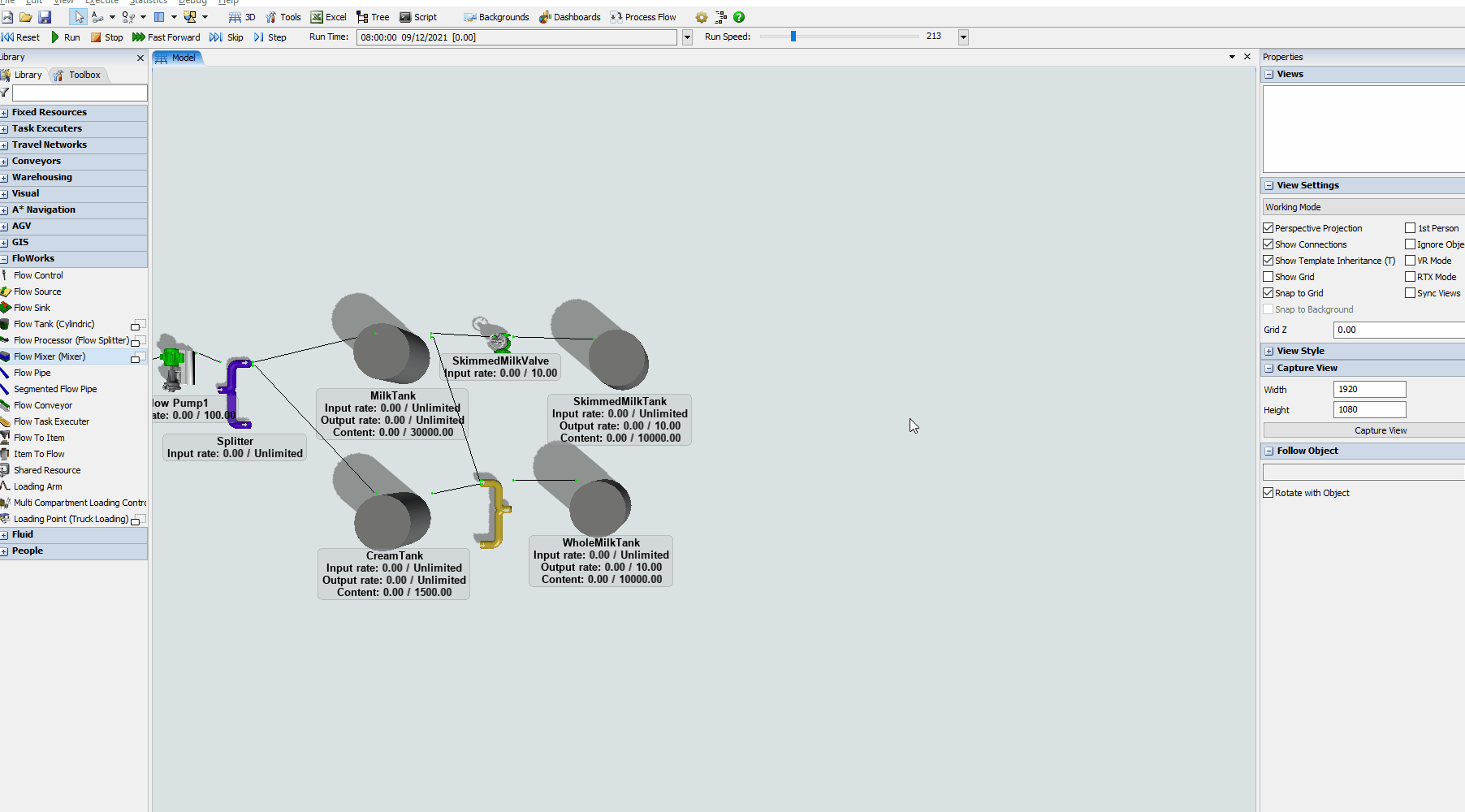Enable VR Mode checkbox
This screenshot has width=1465, height=812.
coord(1411,261)
